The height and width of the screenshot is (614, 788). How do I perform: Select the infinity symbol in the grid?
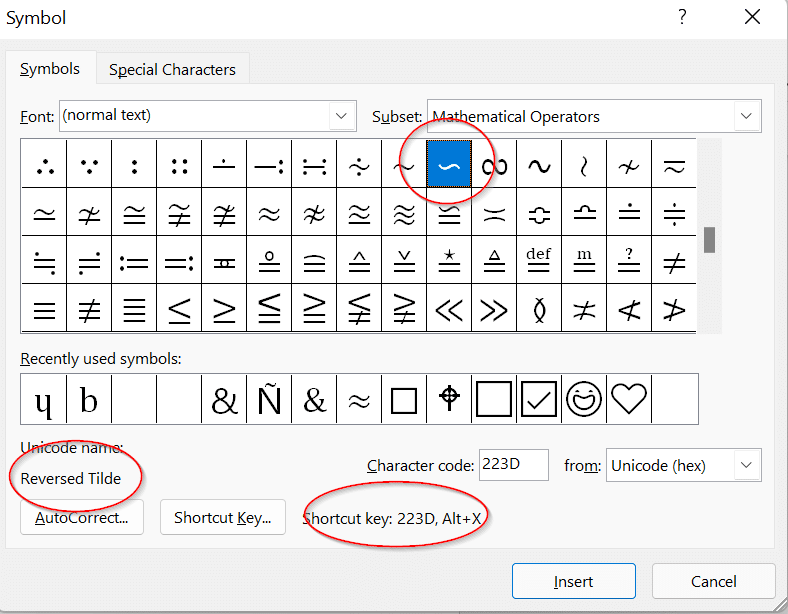click(x=494, y=165)
